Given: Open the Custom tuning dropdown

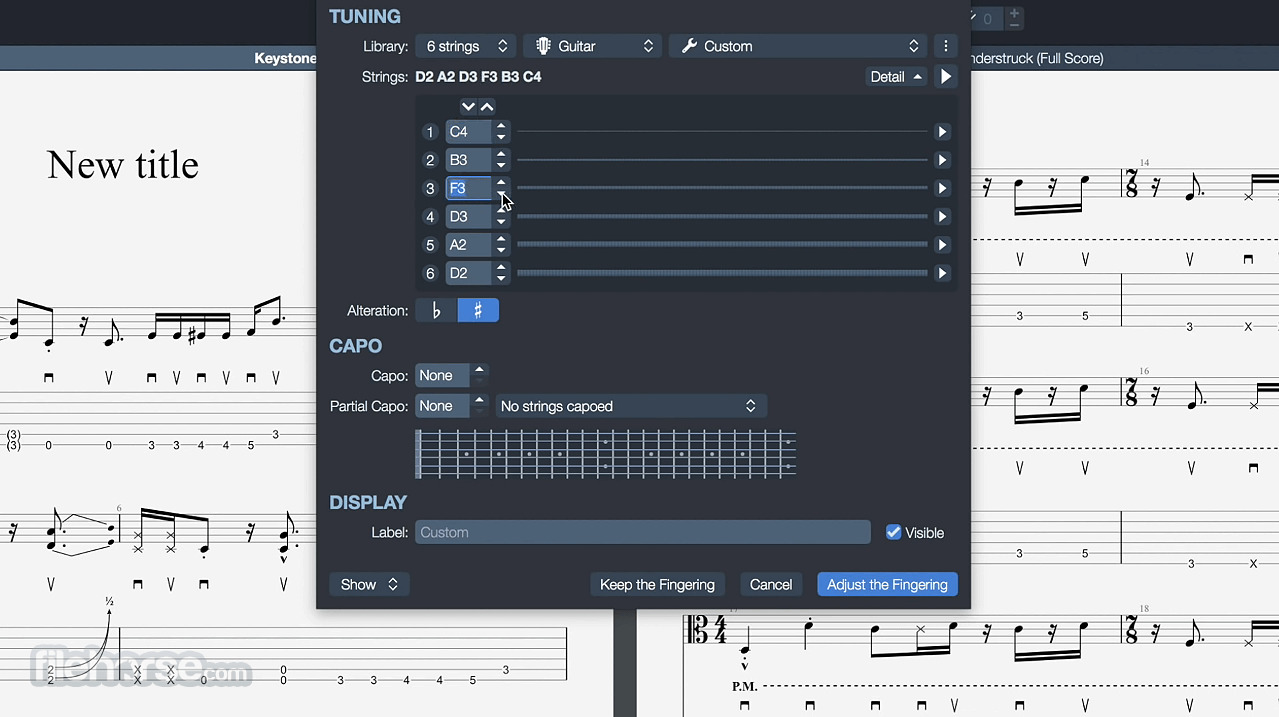Looking at the screenshot, I should pos(799,46).
